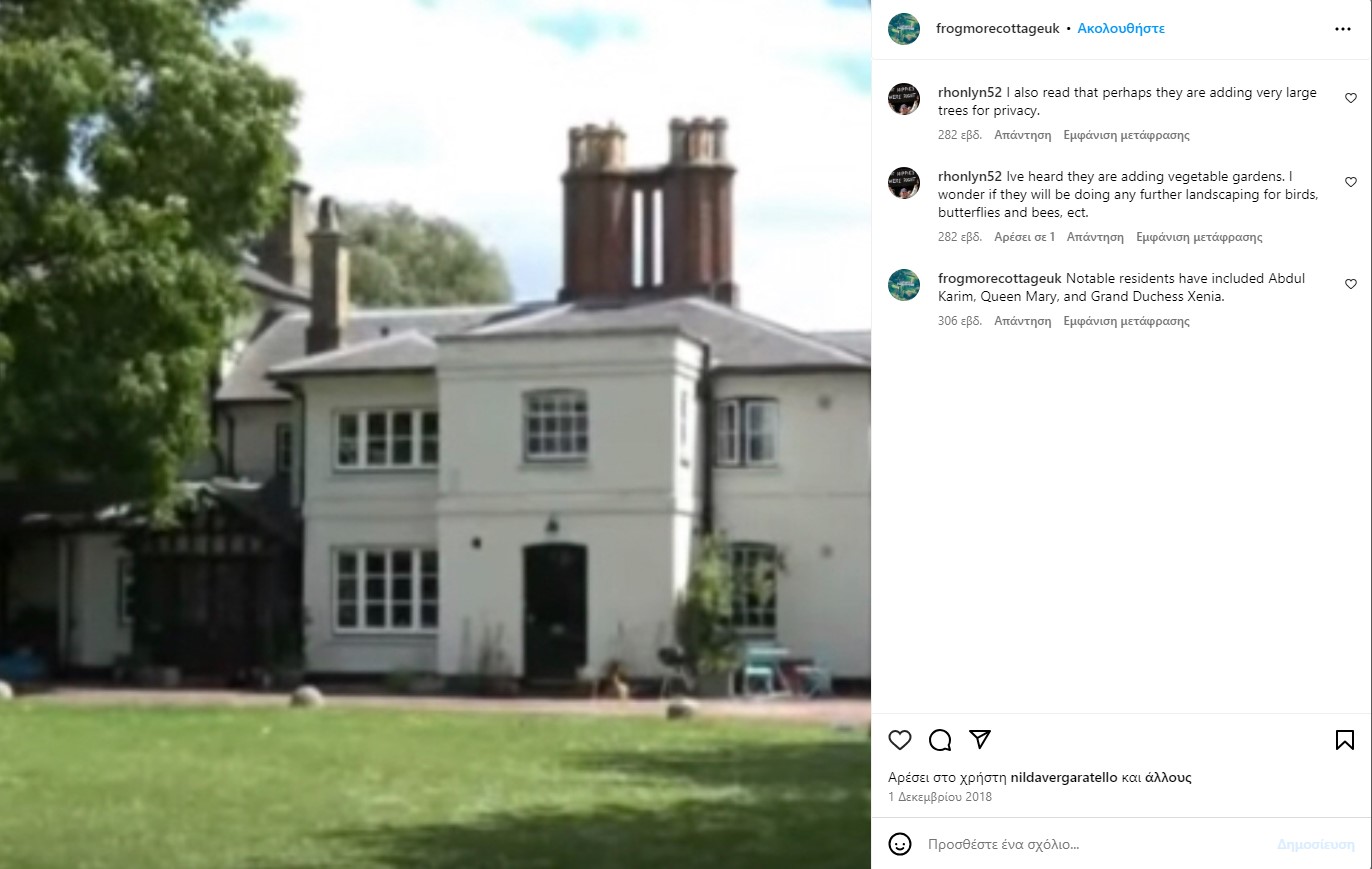Open nildavergaratello liker profile link

1064,777
